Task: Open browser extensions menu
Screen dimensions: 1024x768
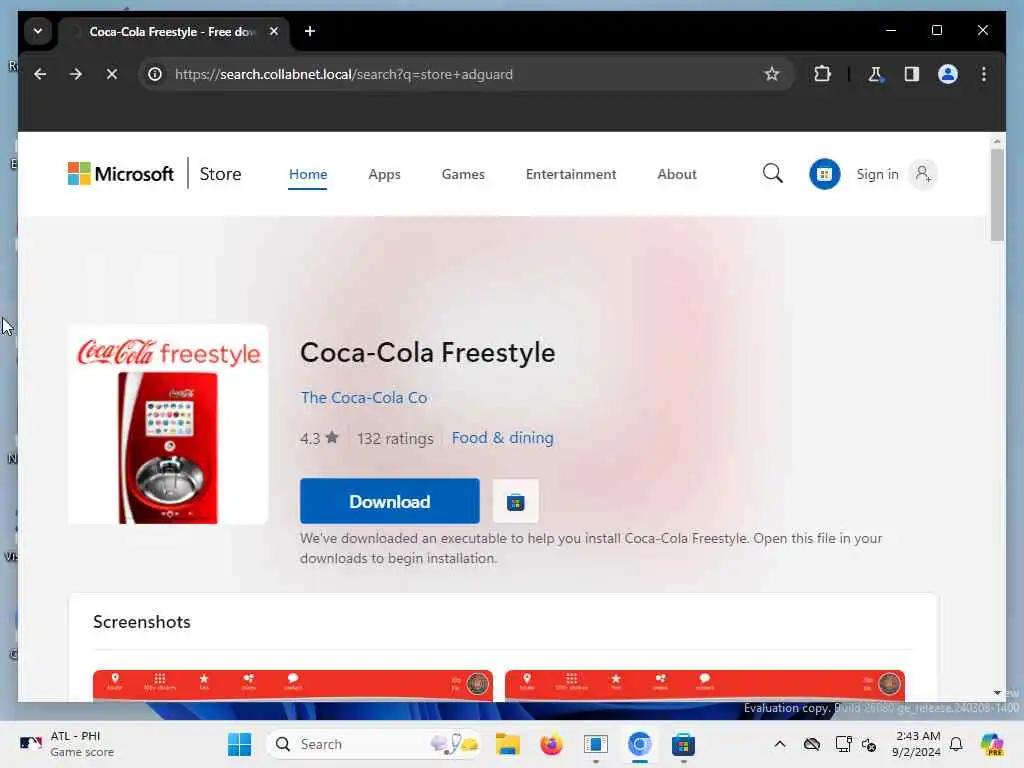Action: coord(822,74)
